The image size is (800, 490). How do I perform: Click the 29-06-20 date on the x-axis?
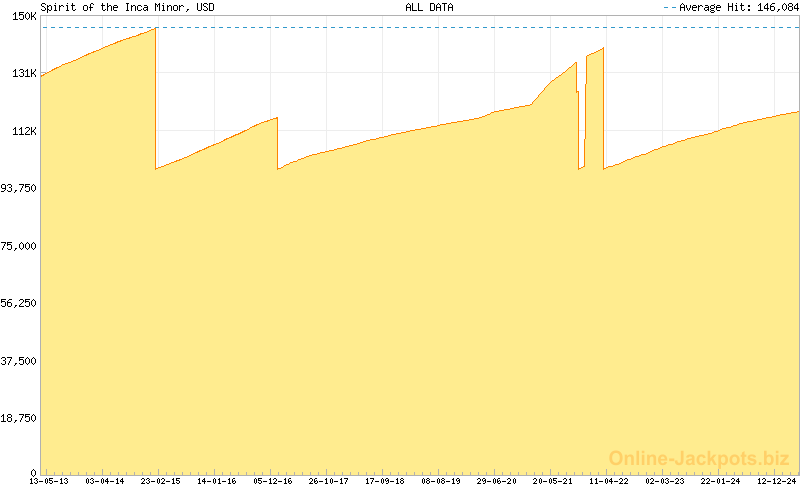(x=496, y=482)
